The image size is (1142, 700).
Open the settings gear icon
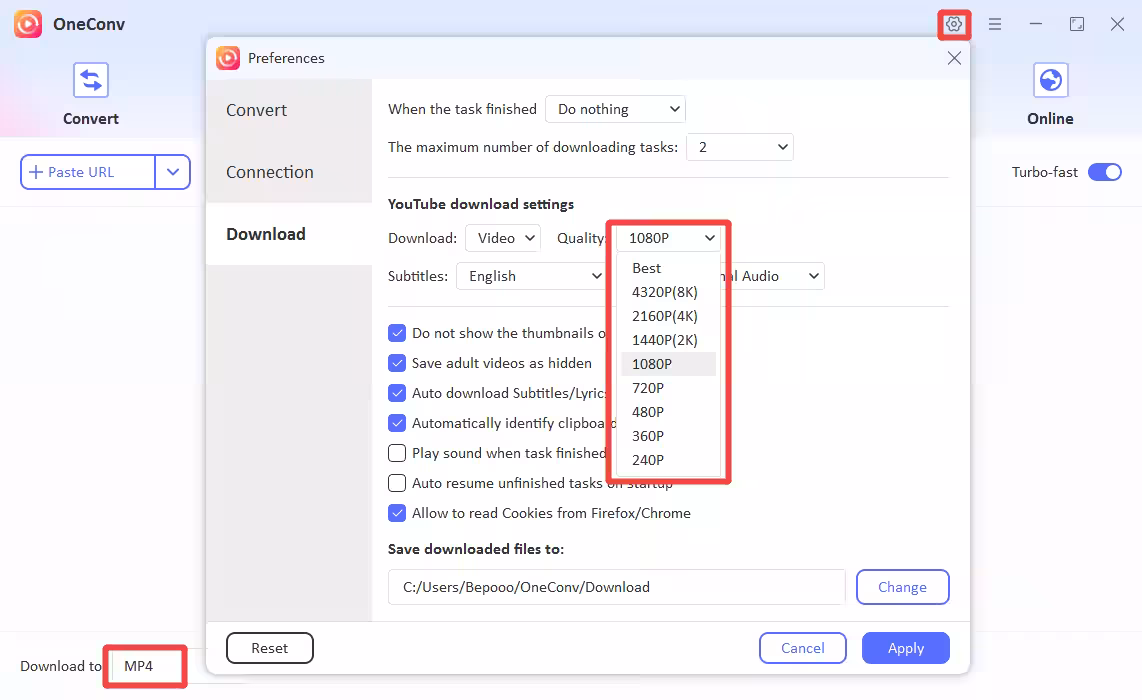(x=954, y=24)
